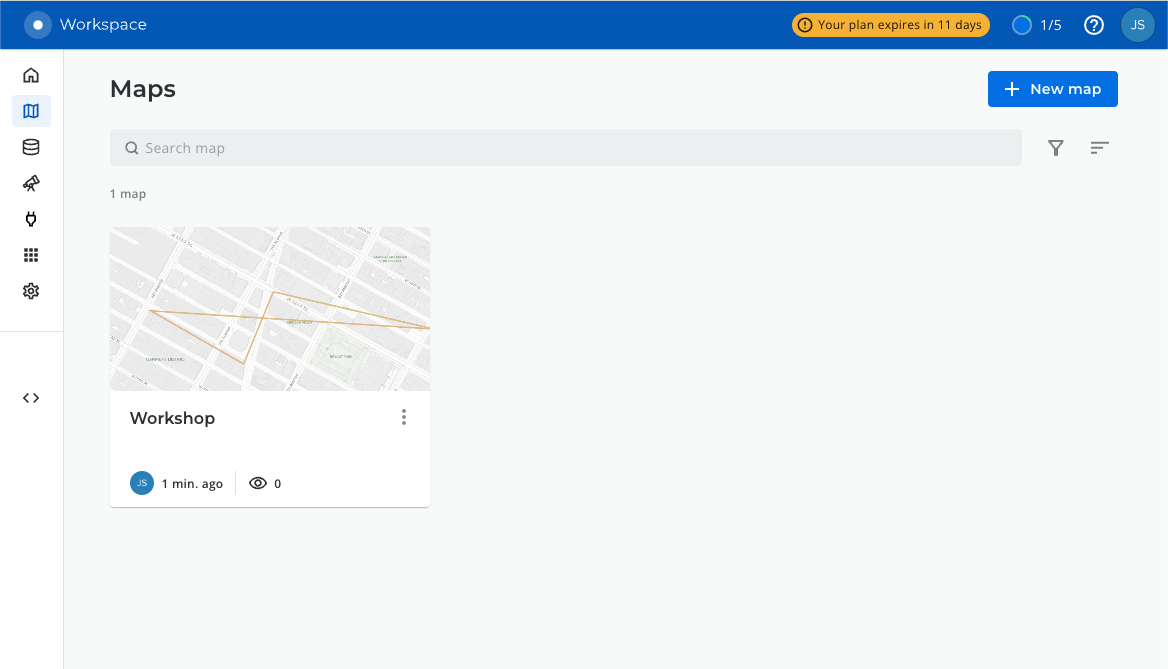The height and width of the screenshot is (669, 1168).
Task: Click the New map button
Action: tap(1052, 89)
